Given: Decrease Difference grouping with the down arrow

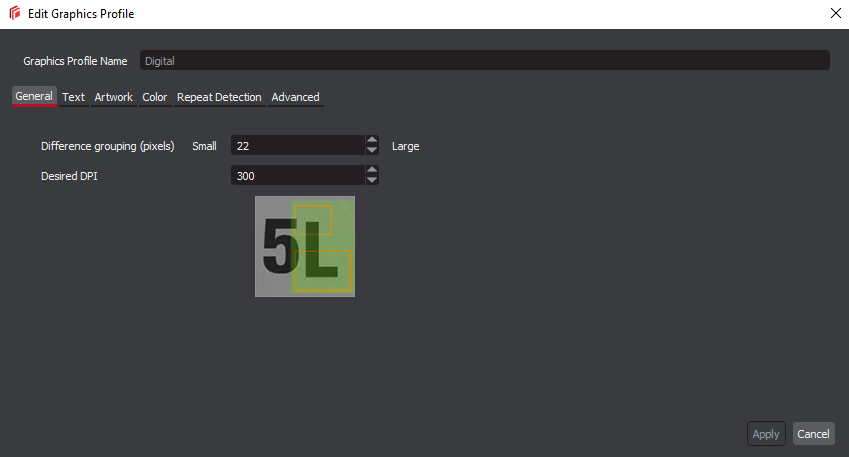Looking at the screenshot, I should (x=372, y=151).
